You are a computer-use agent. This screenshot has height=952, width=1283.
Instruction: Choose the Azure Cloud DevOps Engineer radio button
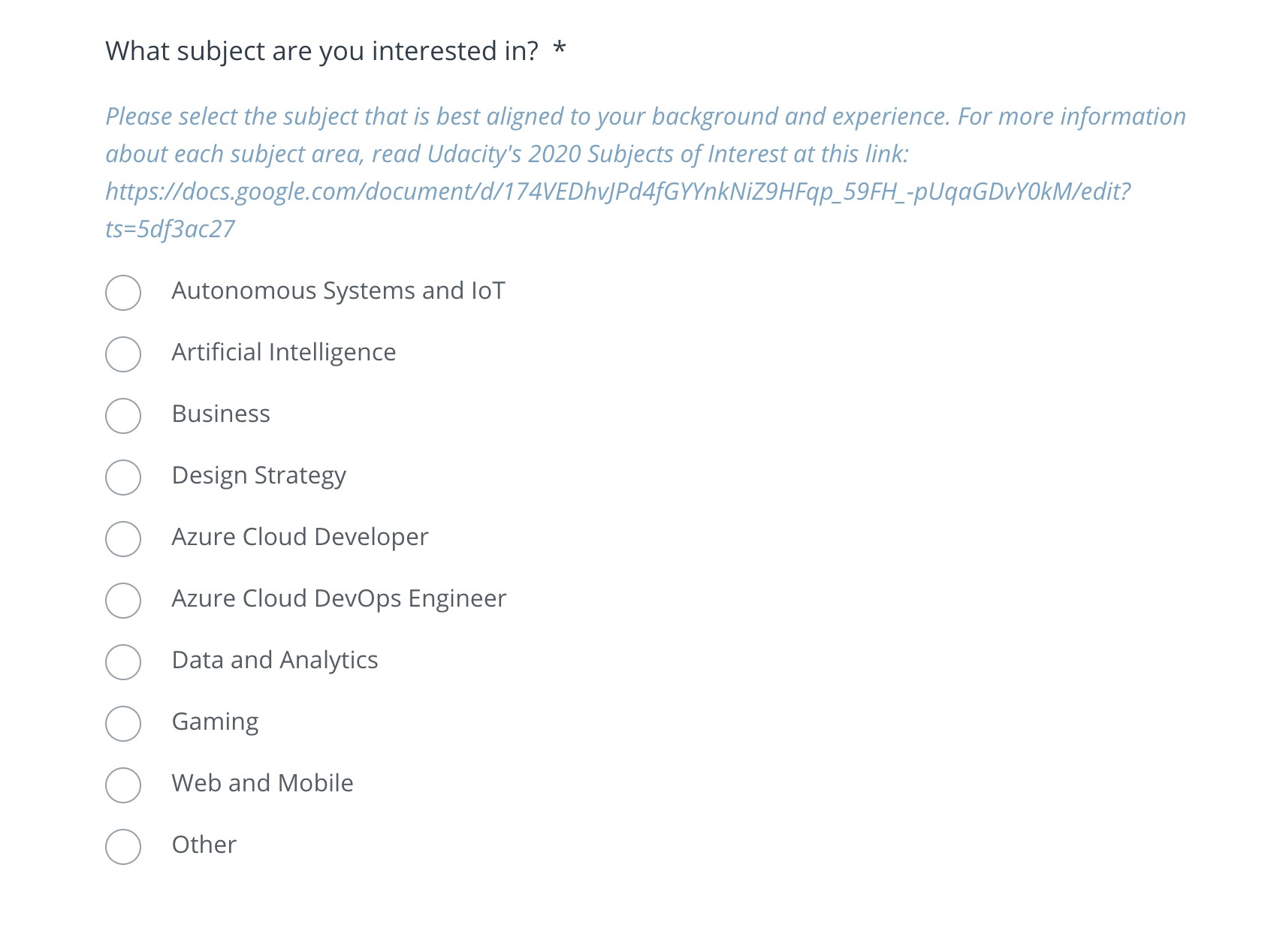pyautogui.click(x=123, y=601)
